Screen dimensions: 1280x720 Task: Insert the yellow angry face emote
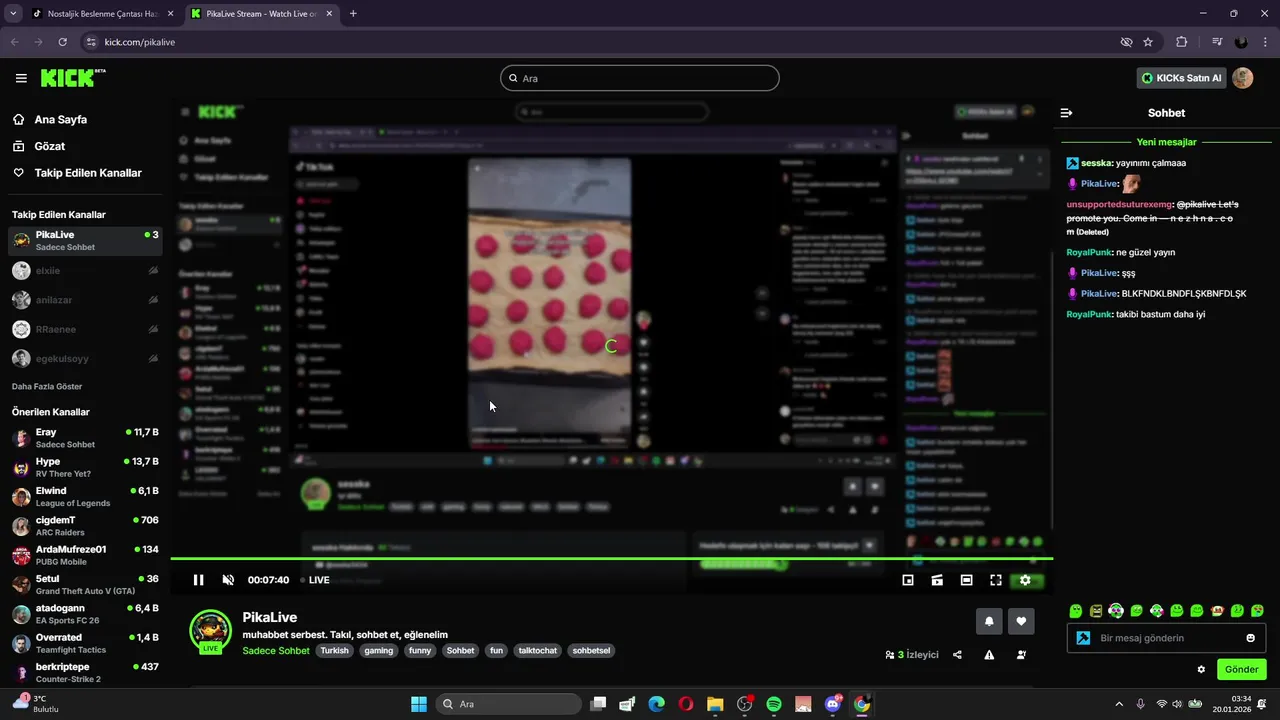coord(1096,611)
